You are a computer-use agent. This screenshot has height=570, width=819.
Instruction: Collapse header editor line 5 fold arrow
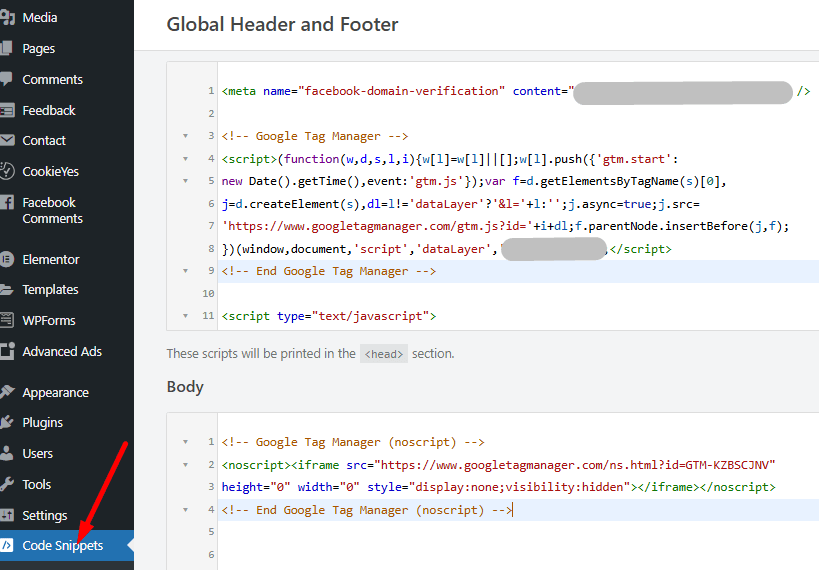185,181
